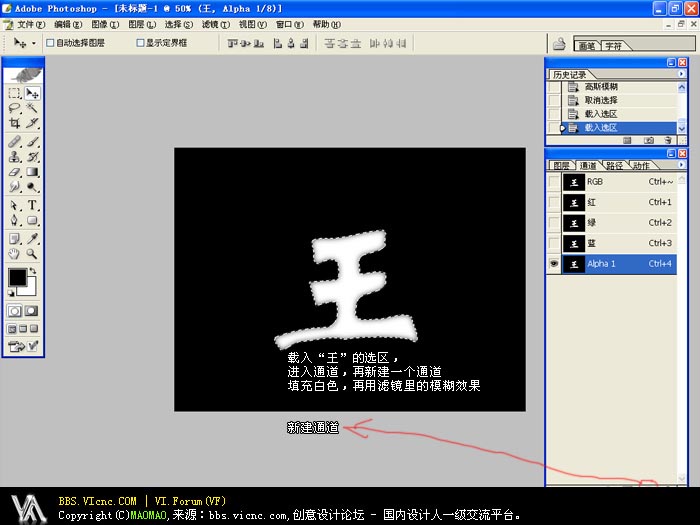Select the Hand tool

(x=15, y=254)
